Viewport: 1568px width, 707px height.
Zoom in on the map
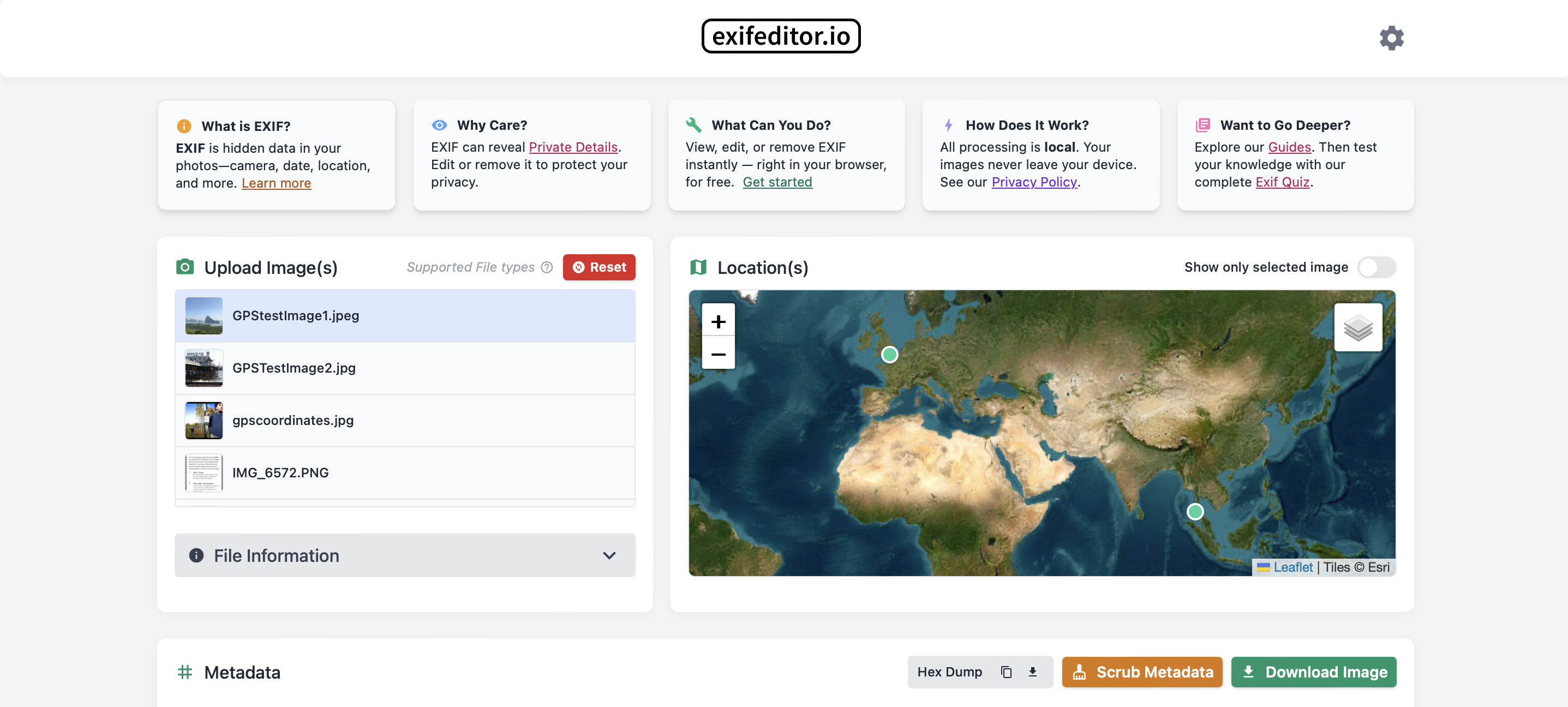719,321
